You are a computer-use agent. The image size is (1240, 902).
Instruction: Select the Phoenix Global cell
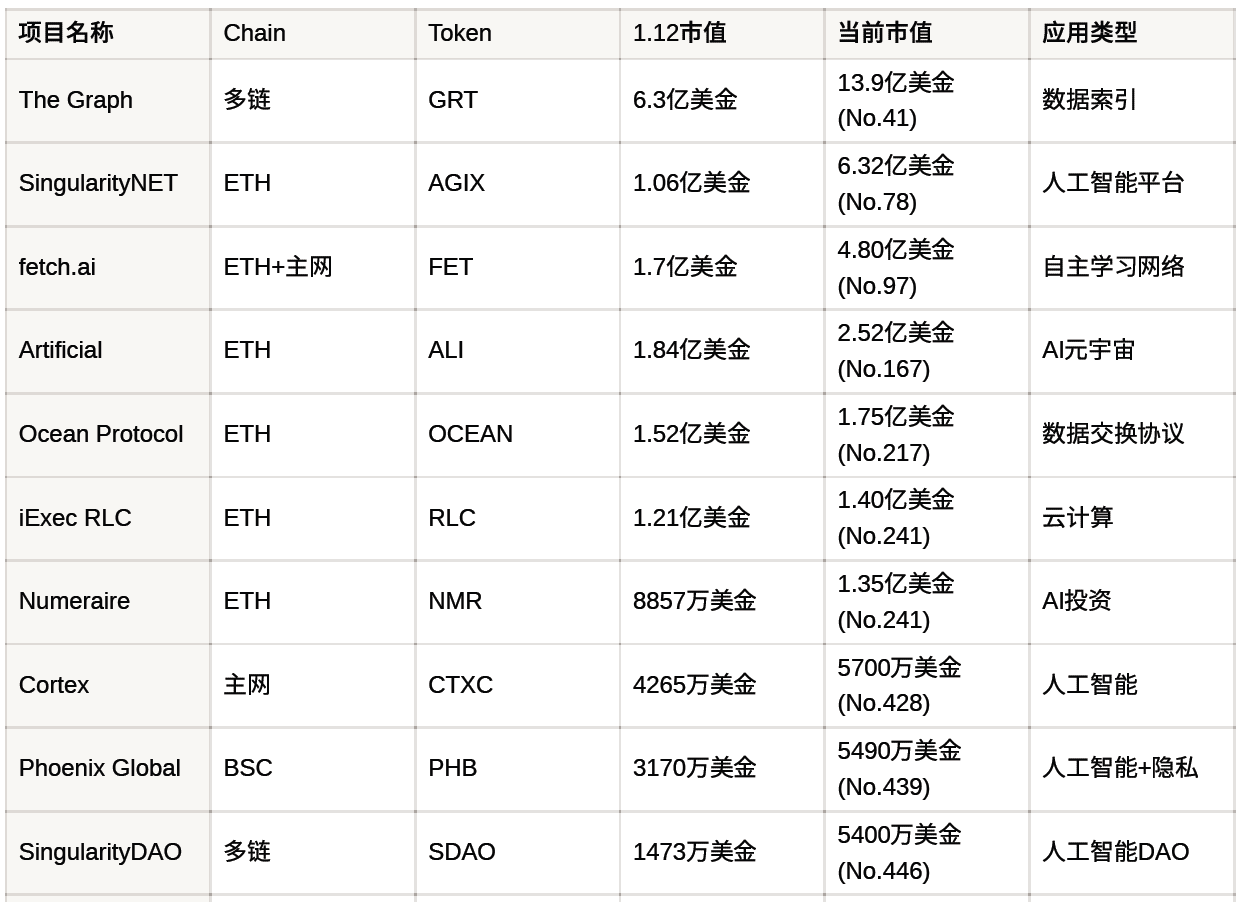point(100,768)
